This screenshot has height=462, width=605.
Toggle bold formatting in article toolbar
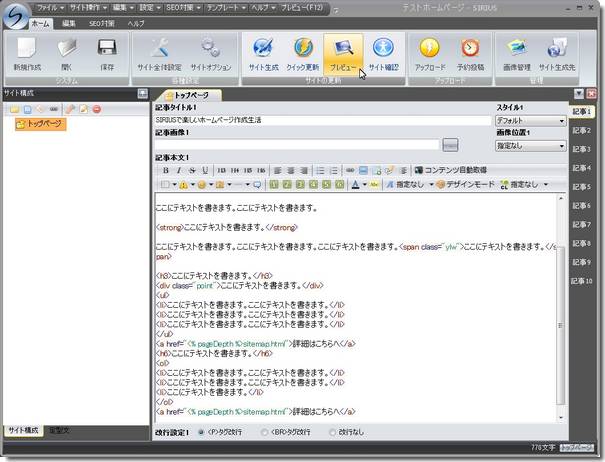[166, 170]
